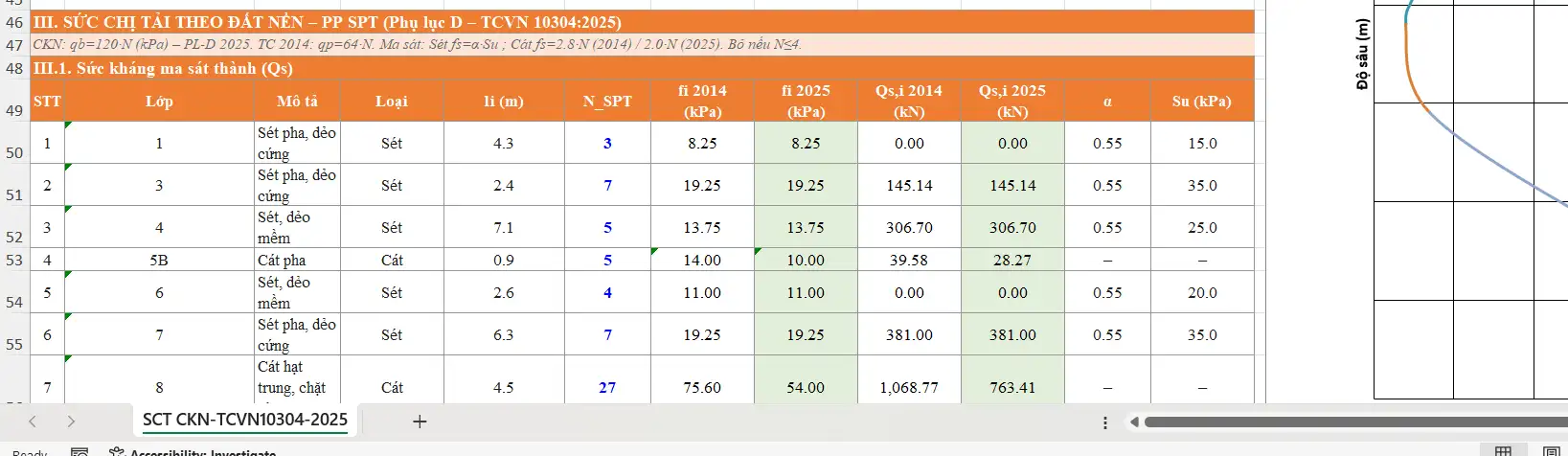Select the Qs,i 2025 cell showing 763.41
The image size is (1568, 456).
pyautogui.click(x=1012, y=387)
